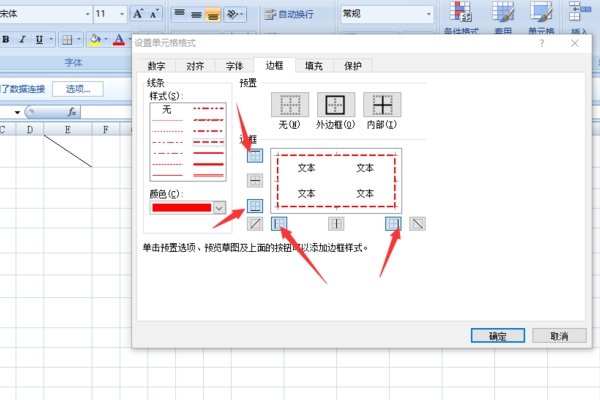Toggle italic formatting in ribbon

pyautogui.click(x=23, y=39)
